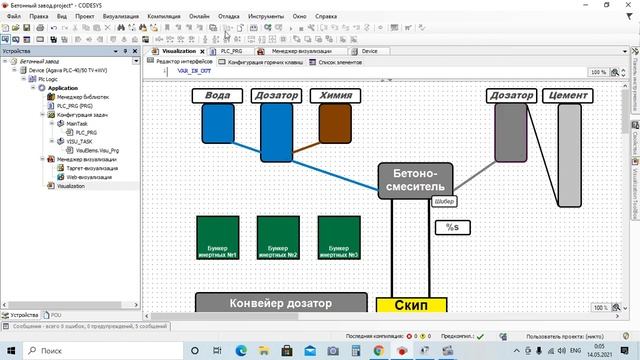Click the horizontal canvas scrollbar
Image resolution: width=640 pixels, height=360 pixels.
click(x=224, y=316)
